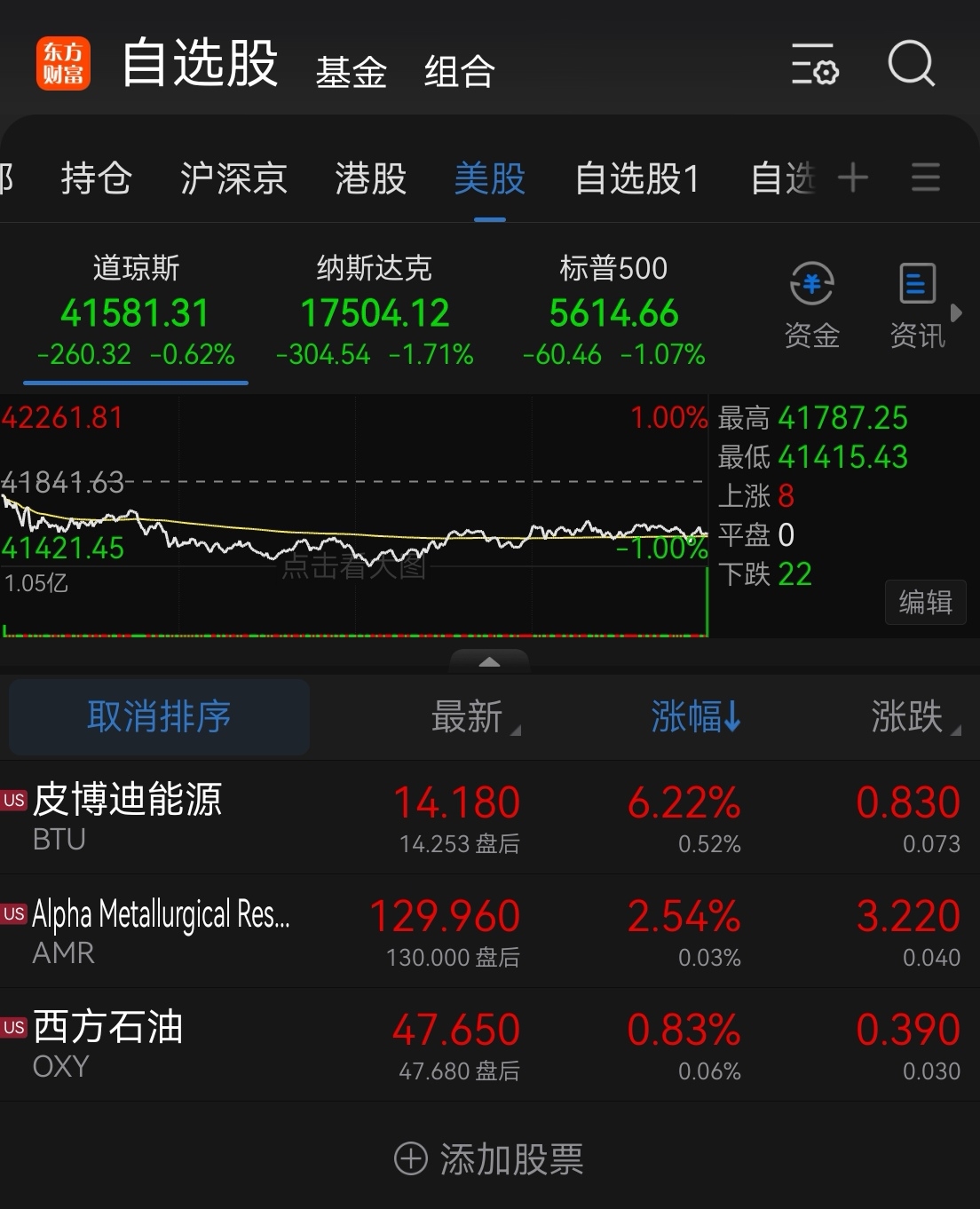
Task: Click 取消排序 to cancel sorting
Action: (x=159, y=716)
